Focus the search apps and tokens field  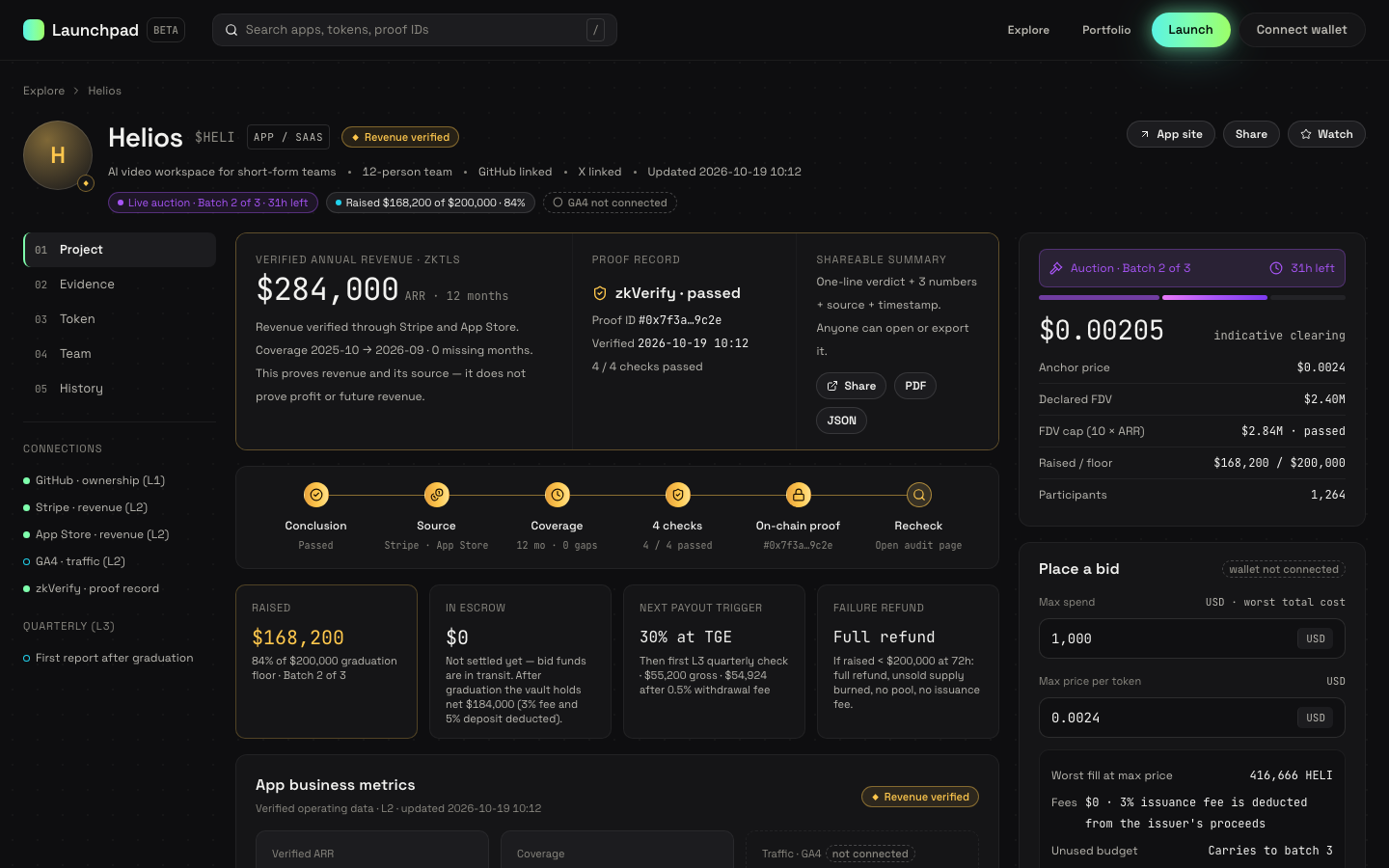[415, 30]
